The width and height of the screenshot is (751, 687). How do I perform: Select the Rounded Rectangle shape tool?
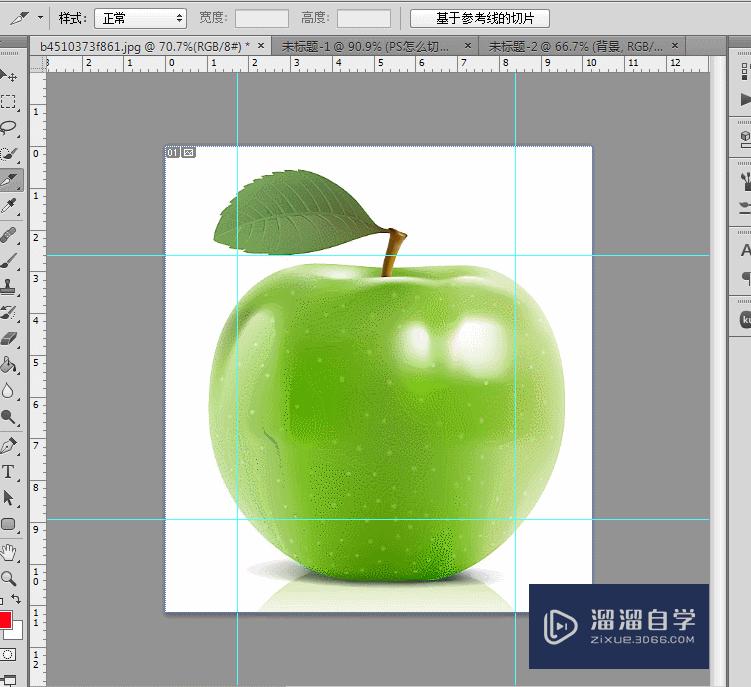[8, 524]
